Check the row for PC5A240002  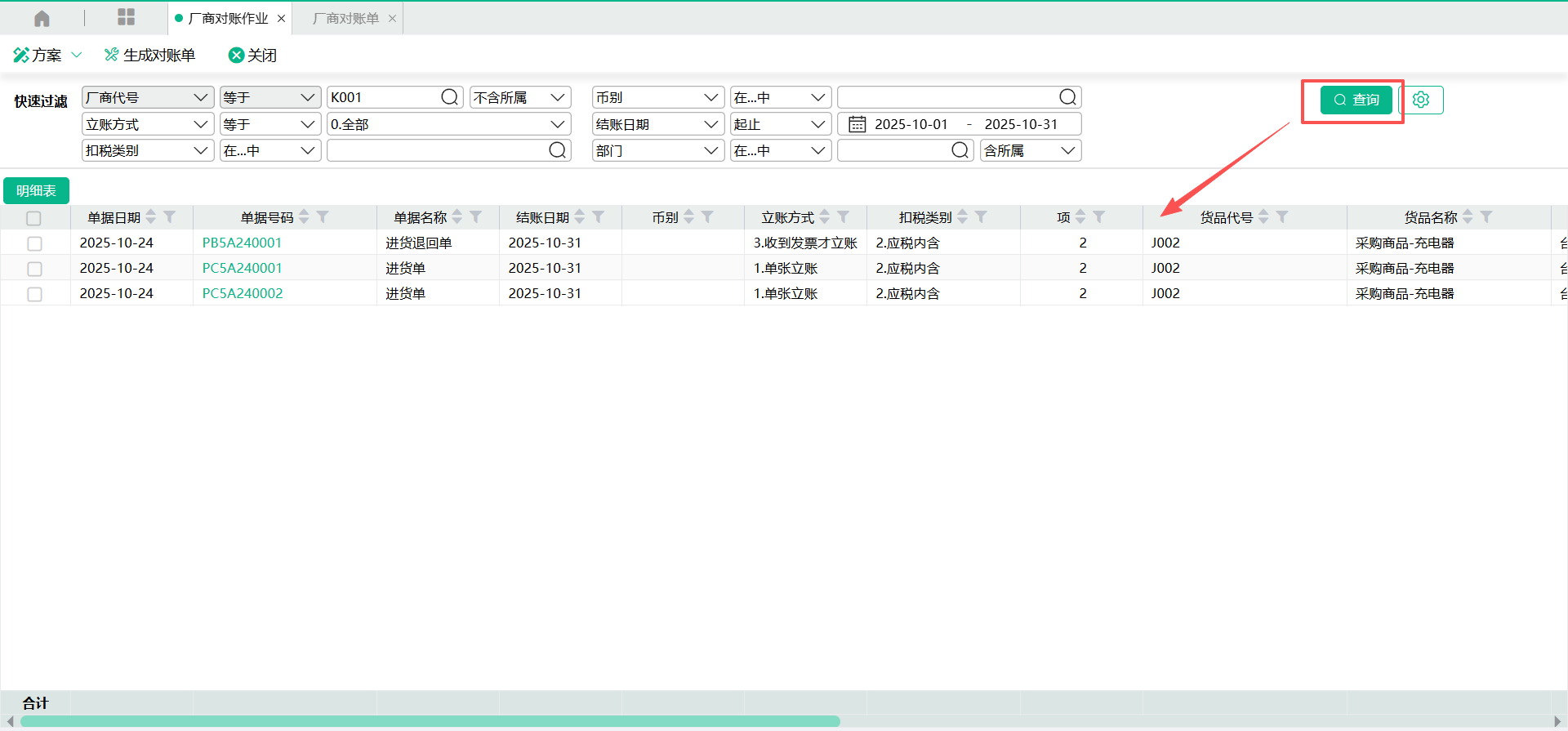point(34,294)
